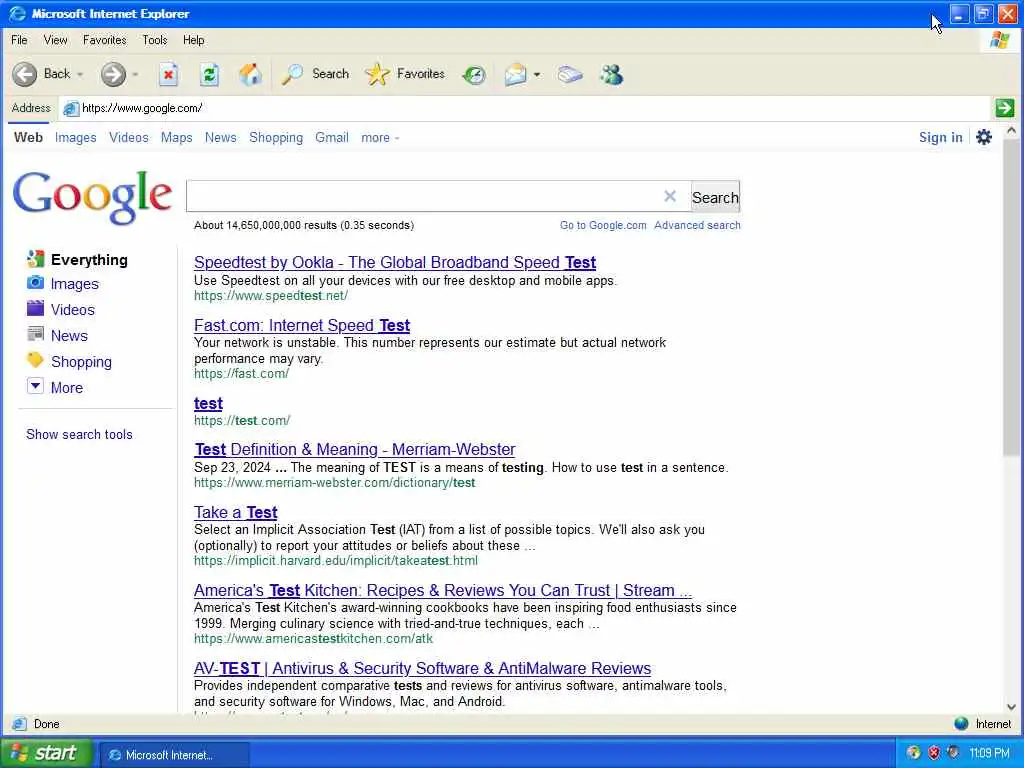Open America's Test Kitchen result

point(443,590)
